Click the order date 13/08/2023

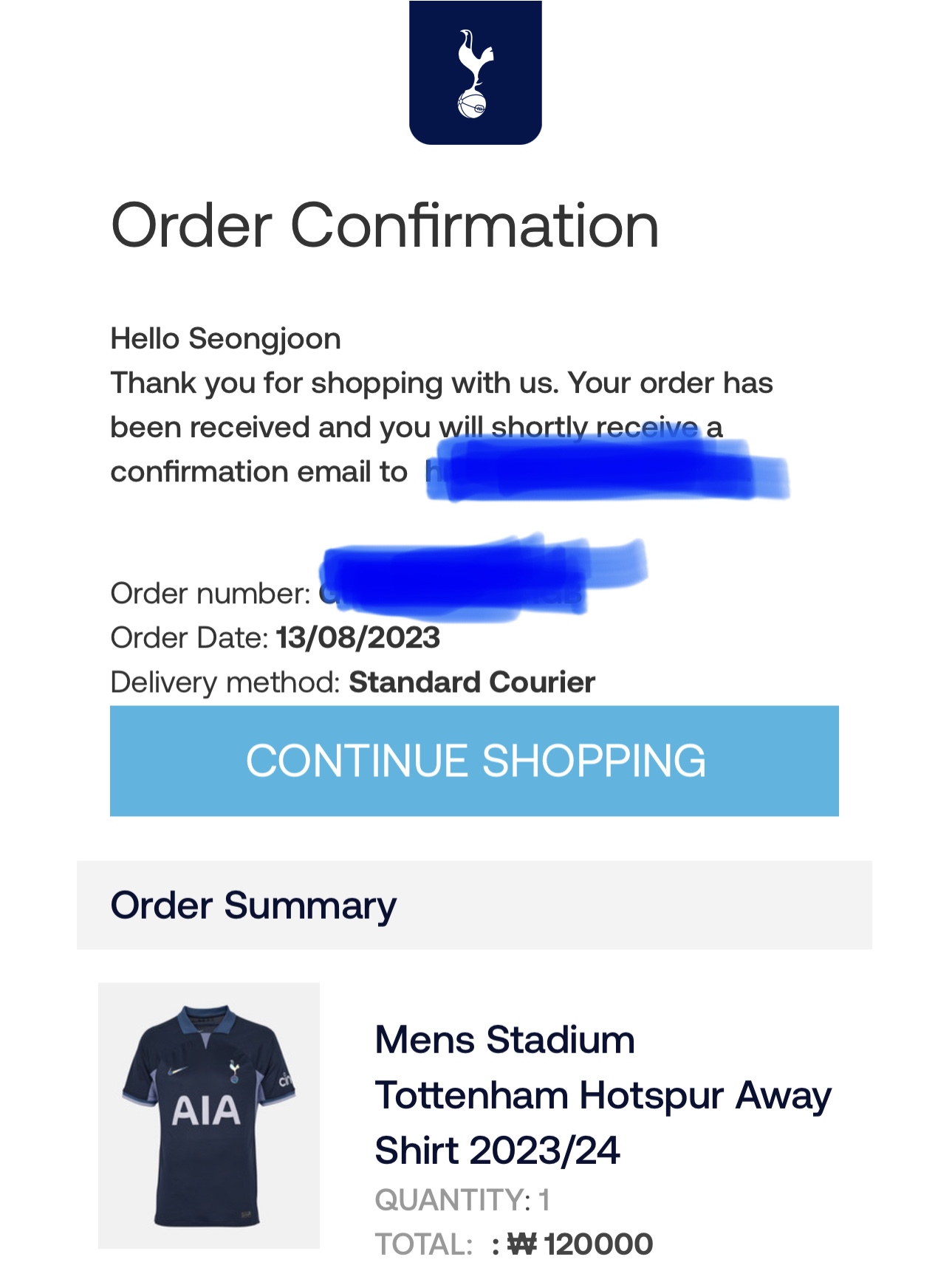(358, 638)
